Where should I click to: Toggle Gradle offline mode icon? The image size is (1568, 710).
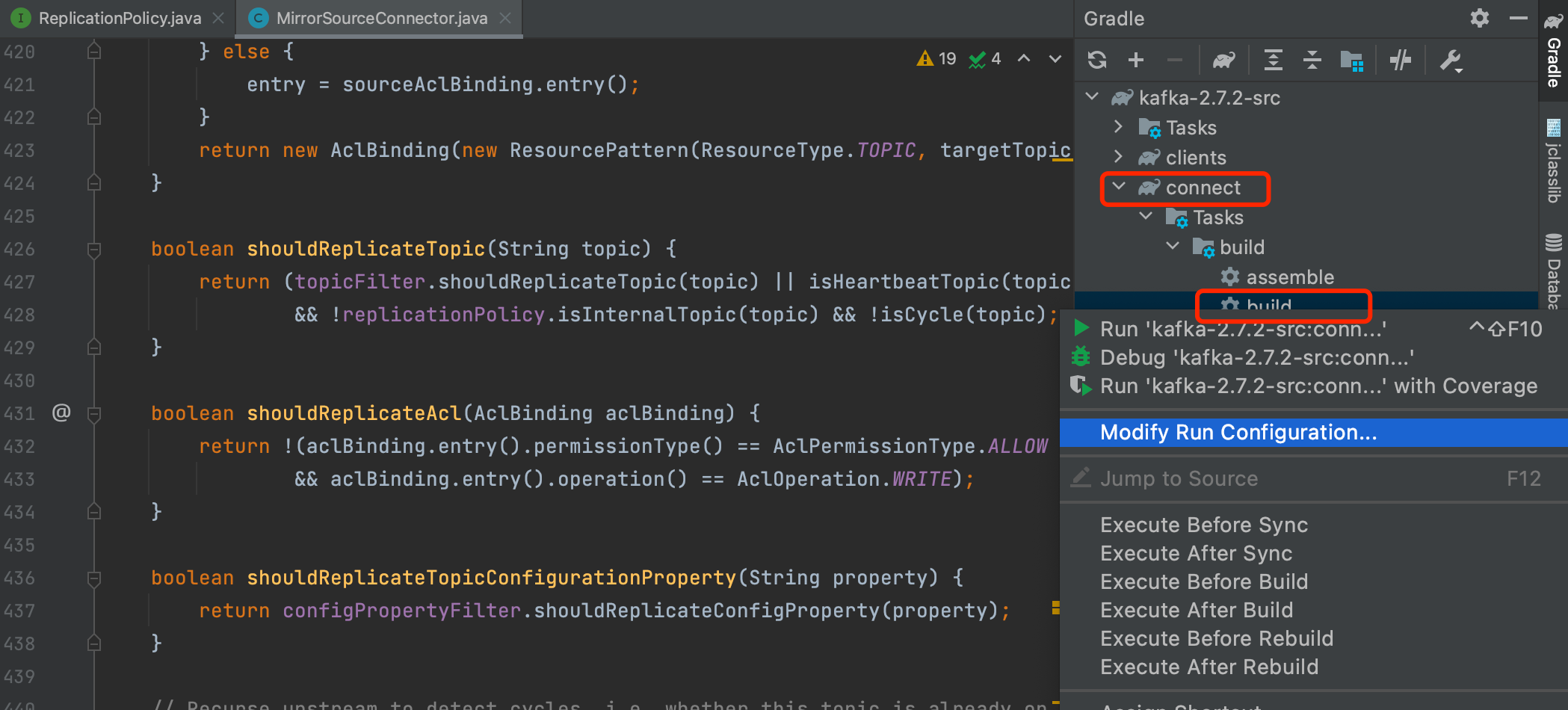pos(1401,60)
